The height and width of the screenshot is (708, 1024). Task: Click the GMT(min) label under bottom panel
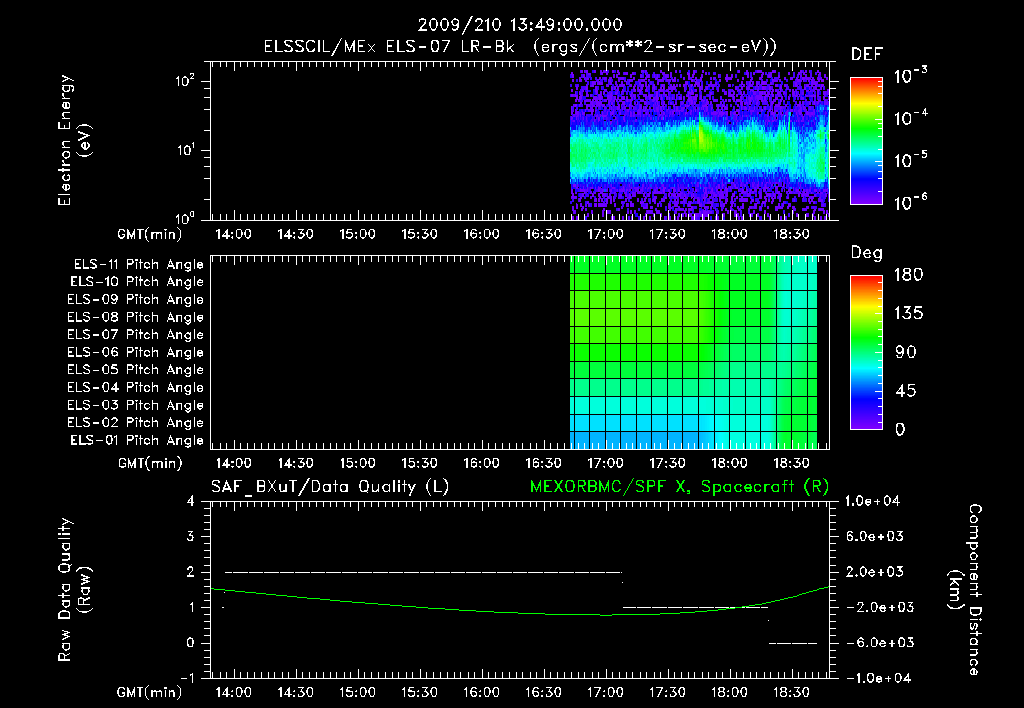[150, 692]
